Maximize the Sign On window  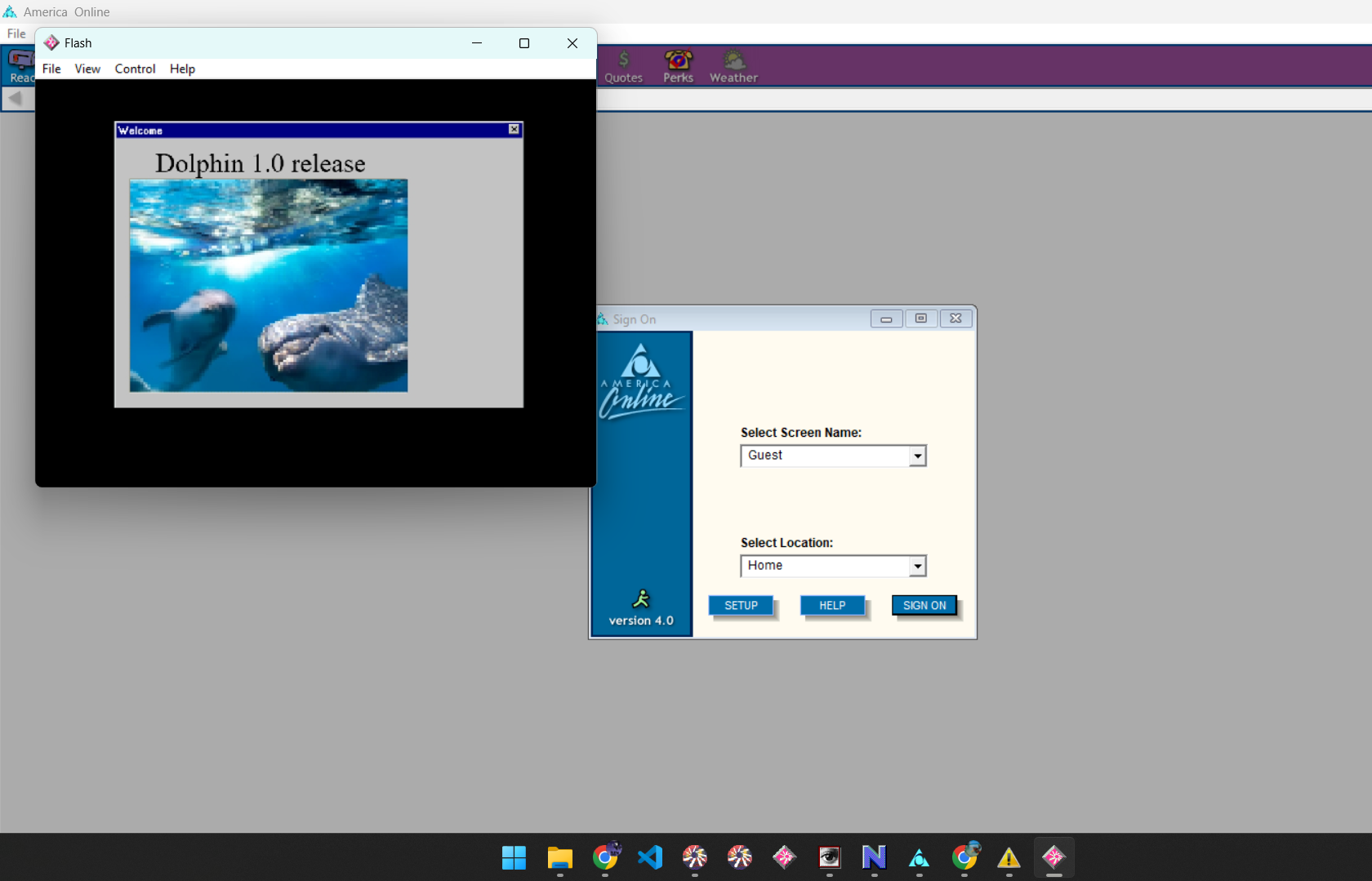point(921,318)
